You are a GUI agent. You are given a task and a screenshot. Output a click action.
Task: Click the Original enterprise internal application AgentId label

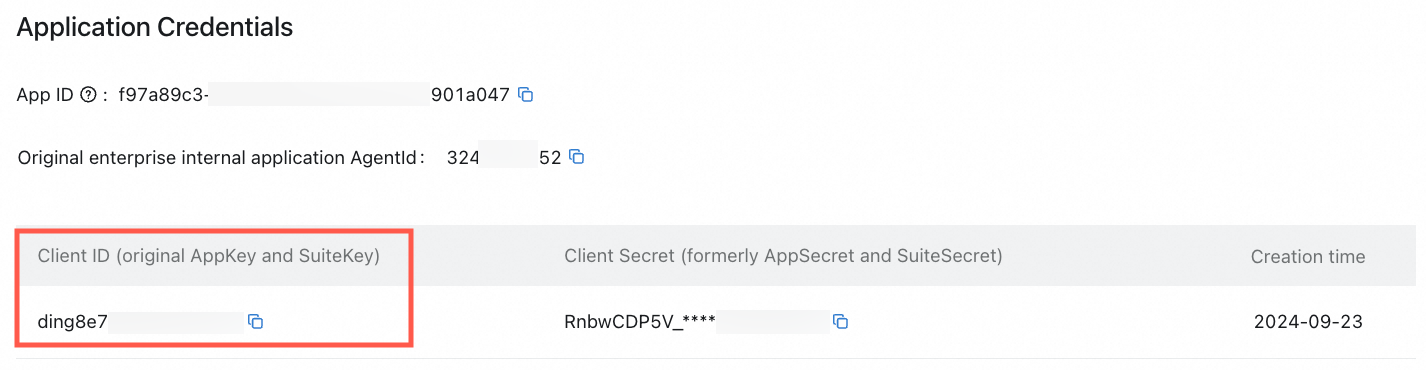point(217,157)
